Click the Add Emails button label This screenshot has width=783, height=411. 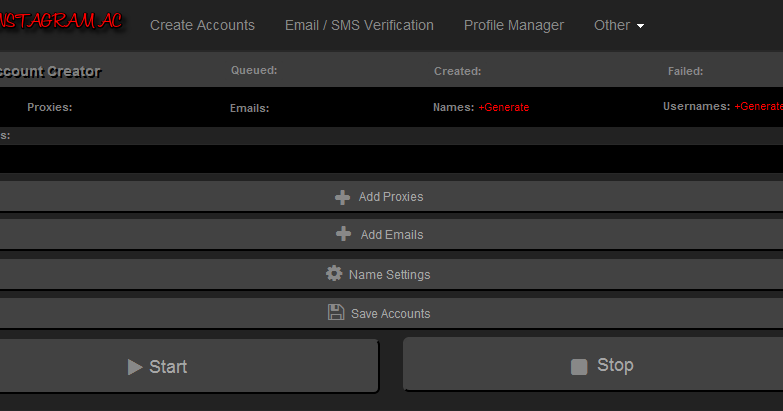pos(392,235)
